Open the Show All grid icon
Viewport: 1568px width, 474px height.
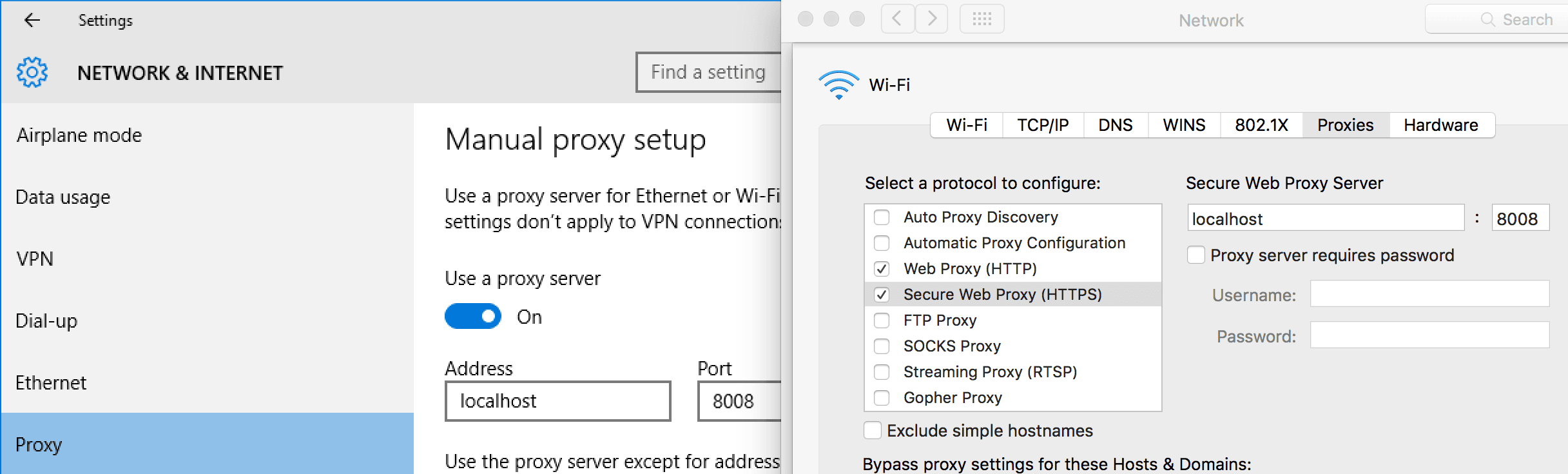(x=982, y=19)
